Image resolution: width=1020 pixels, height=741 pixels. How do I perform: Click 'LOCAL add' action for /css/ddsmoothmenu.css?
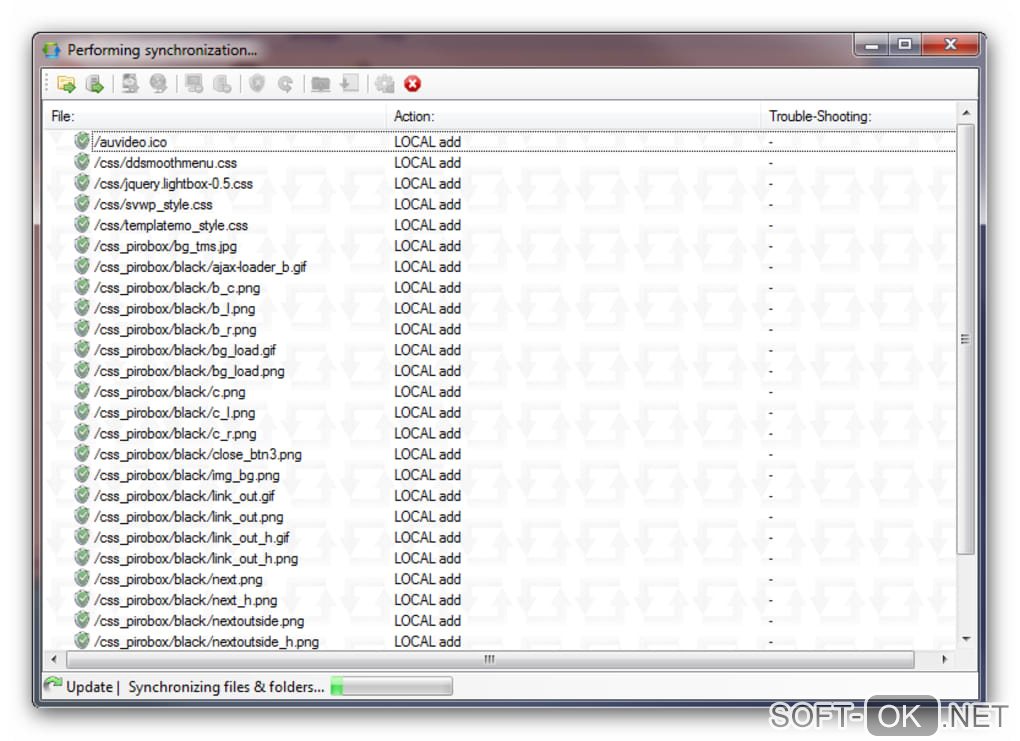coord(427,163)
